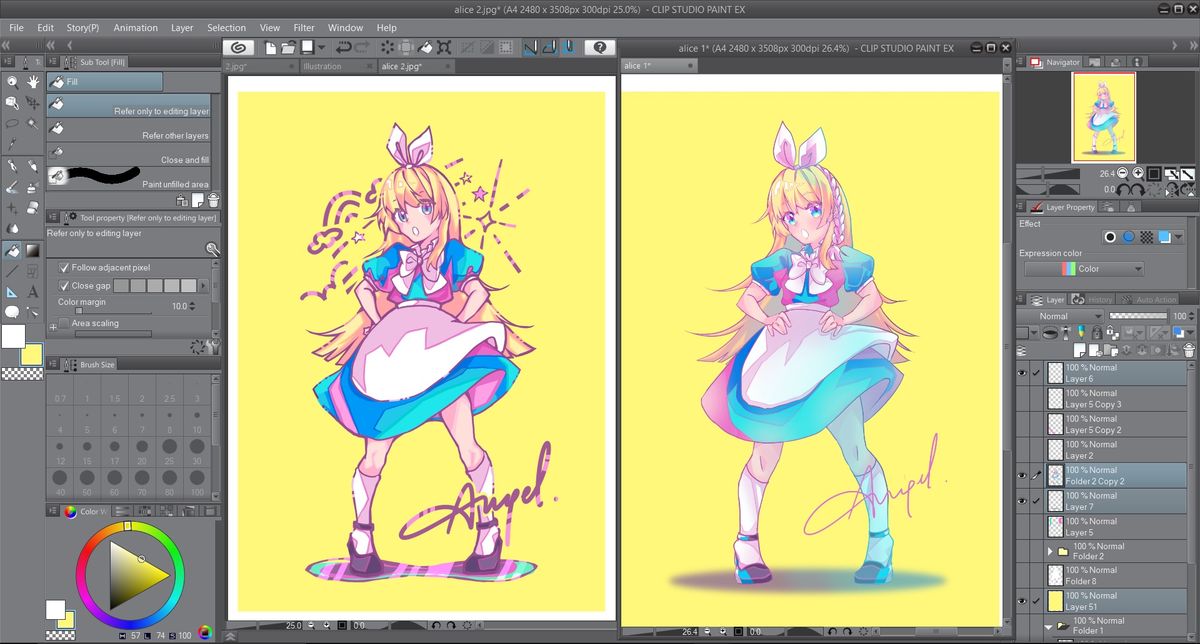Create a new file from toolbar
The image size is (1200, 644).
(x=270, y=47)
